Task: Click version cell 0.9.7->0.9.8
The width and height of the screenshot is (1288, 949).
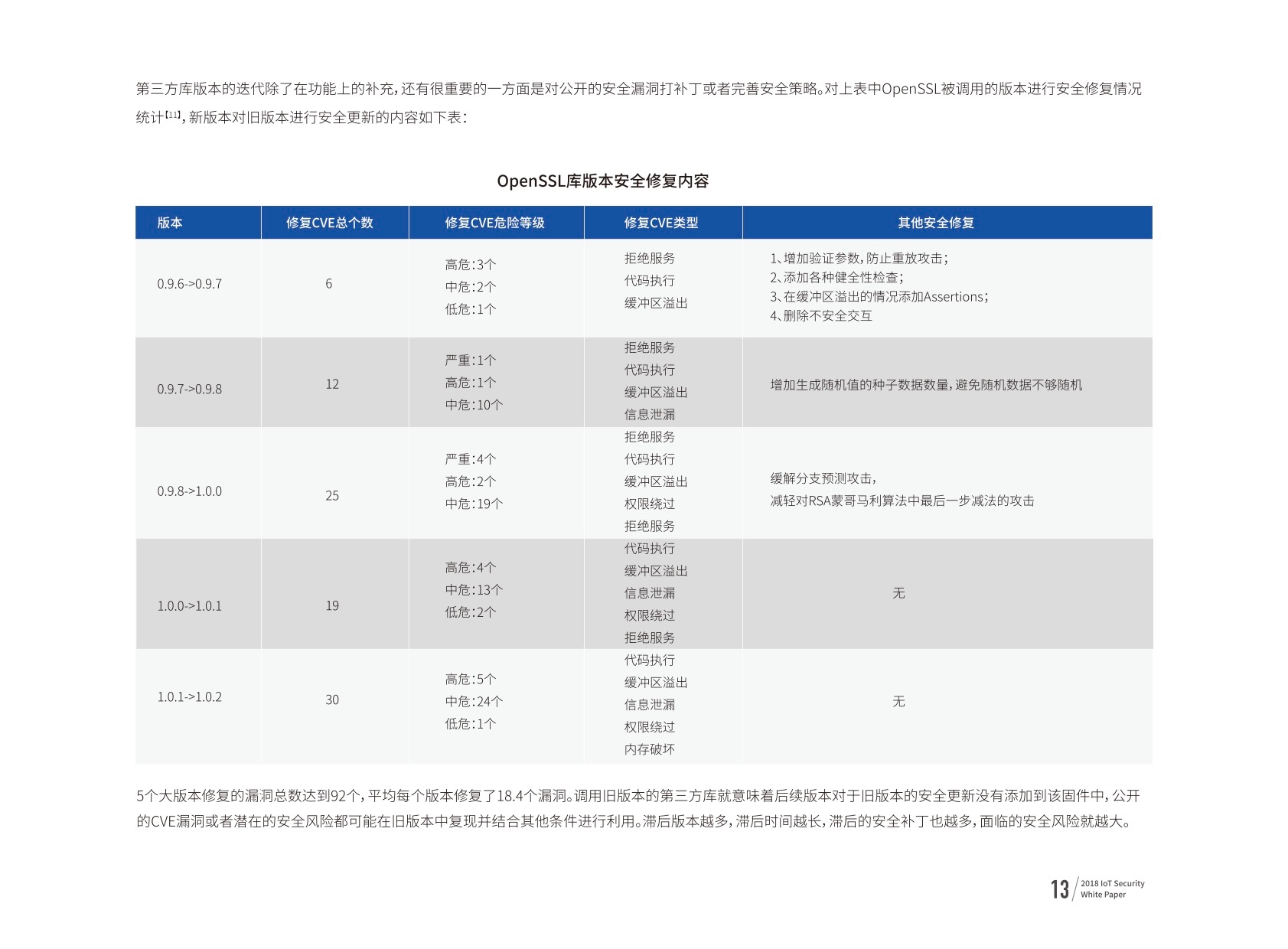Action: coord(190,389)
